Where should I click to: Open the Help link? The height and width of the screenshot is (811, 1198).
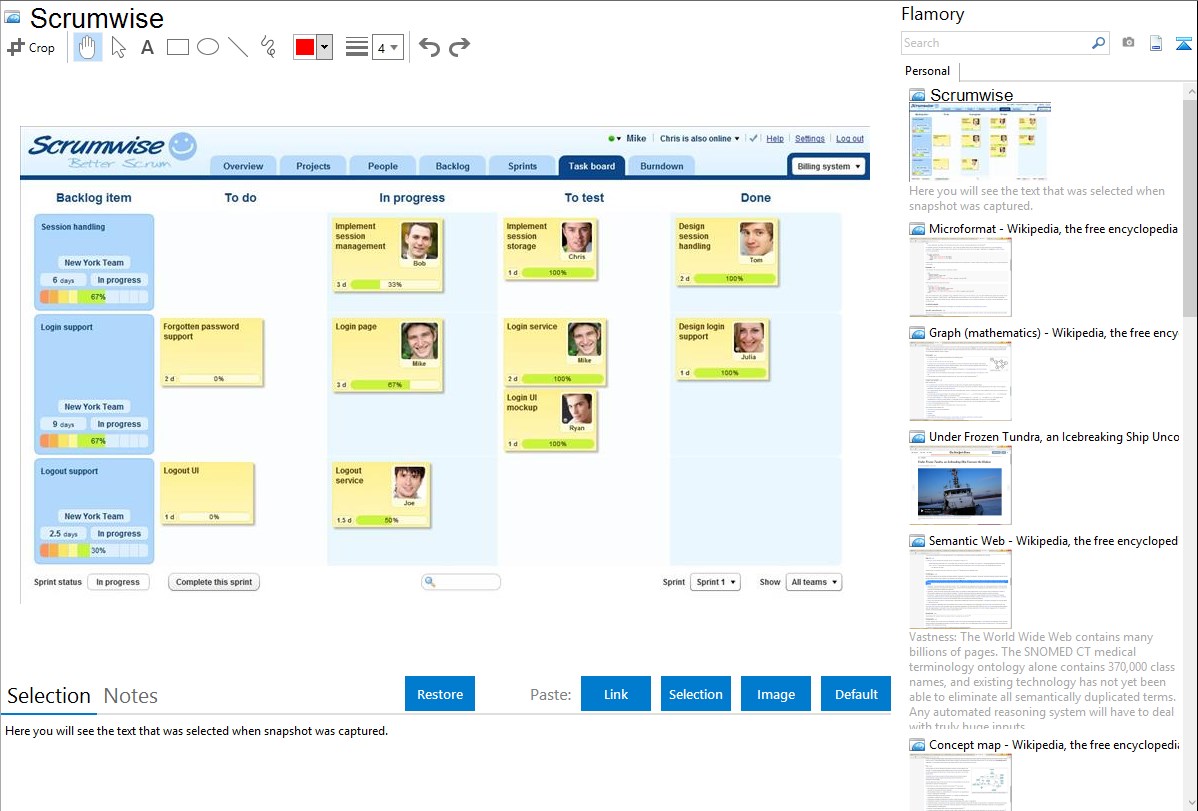coord(775,138)
